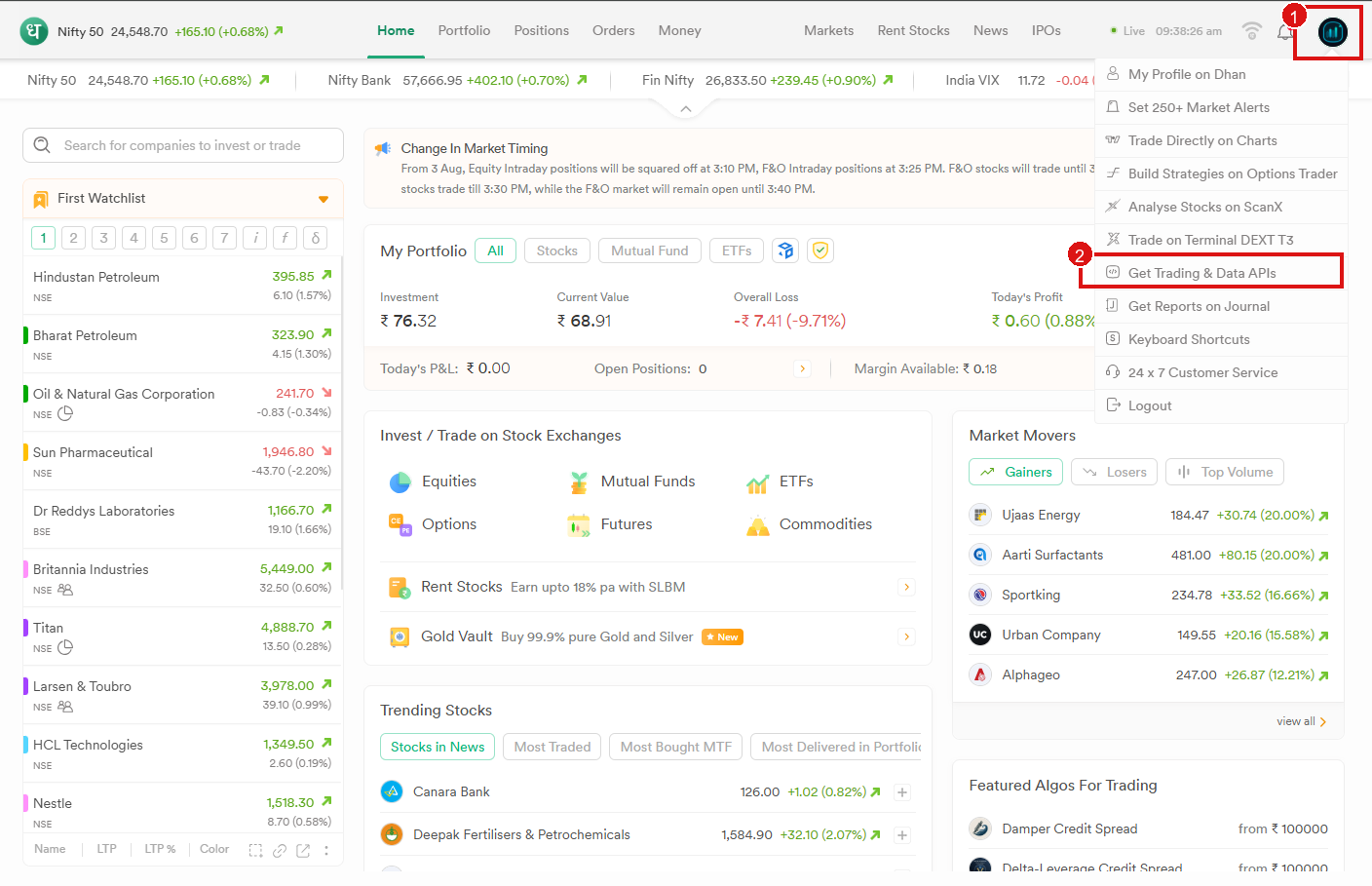The height and width of the screenshot is (886, 1372).
Task: Select watchlist number 2
Action: 73,238
